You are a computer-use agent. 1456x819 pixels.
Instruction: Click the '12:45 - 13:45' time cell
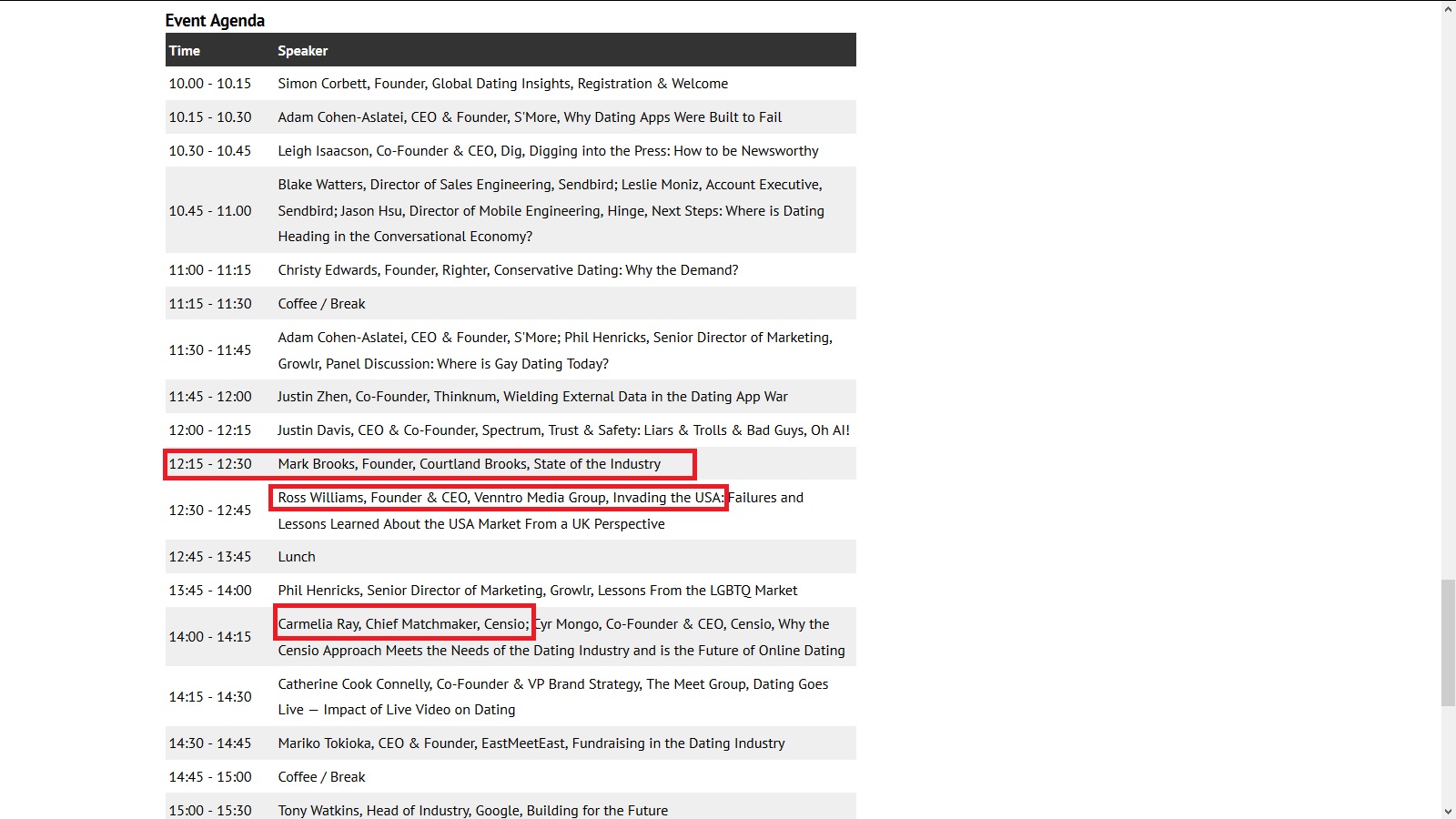coord(210,557)
